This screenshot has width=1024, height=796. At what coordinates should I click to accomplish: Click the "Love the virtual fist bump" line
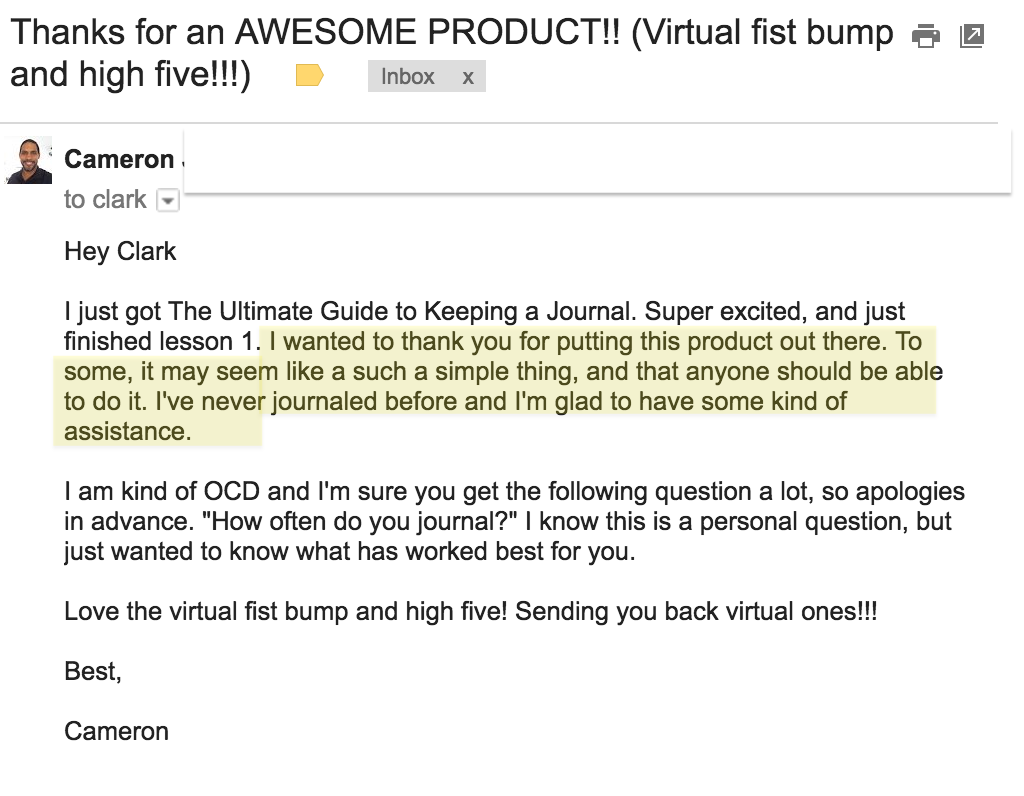[x=470, y=612]
